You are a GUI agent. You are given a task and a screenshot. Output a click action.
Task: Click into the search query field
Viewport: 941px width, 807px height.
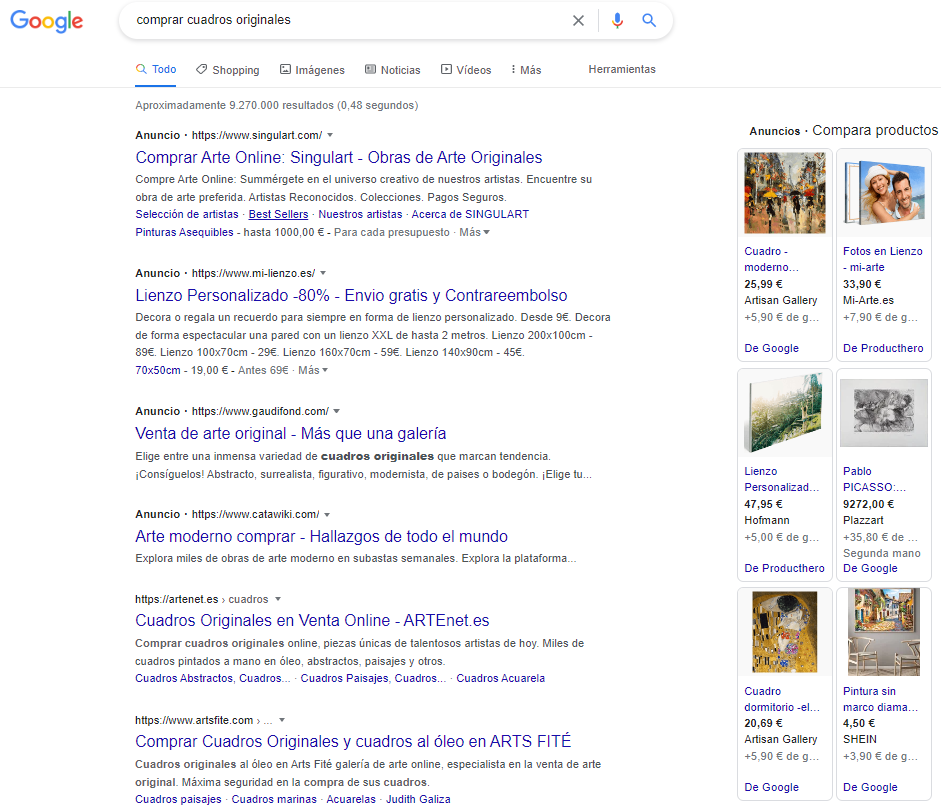pyautogui.click(x=348, y=20)
